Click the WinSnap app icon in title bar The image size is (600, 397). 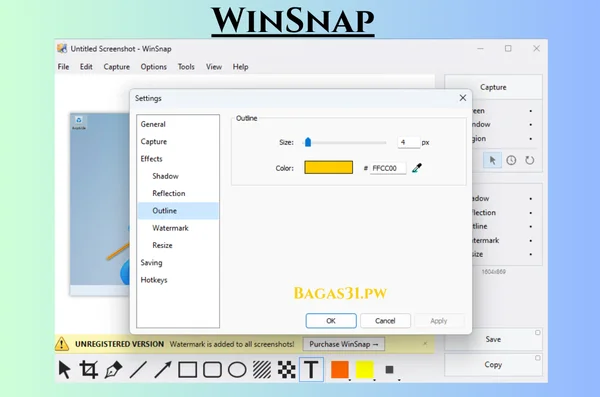point(62,48)
